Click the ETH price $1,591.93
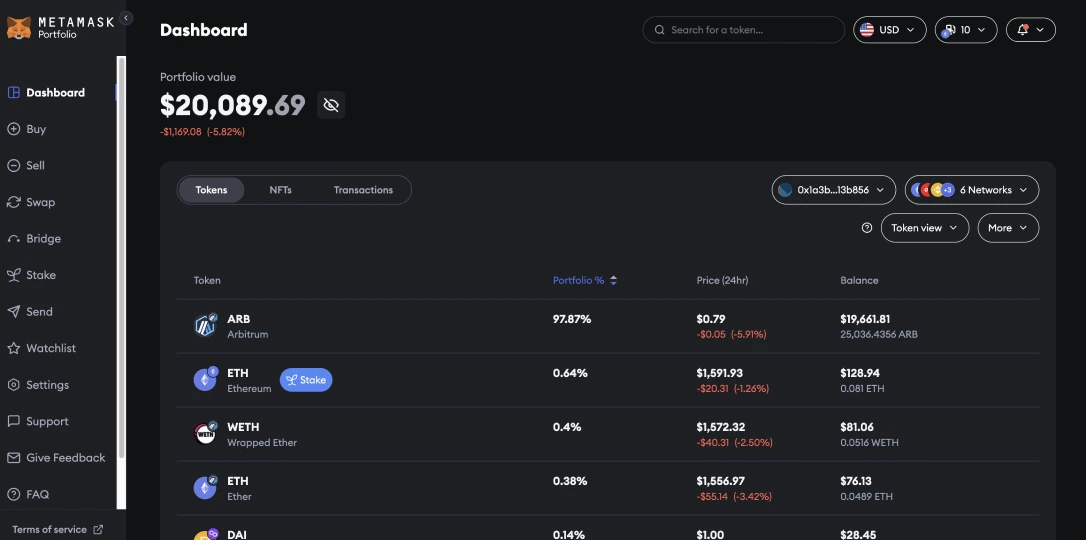 (720, 373)
